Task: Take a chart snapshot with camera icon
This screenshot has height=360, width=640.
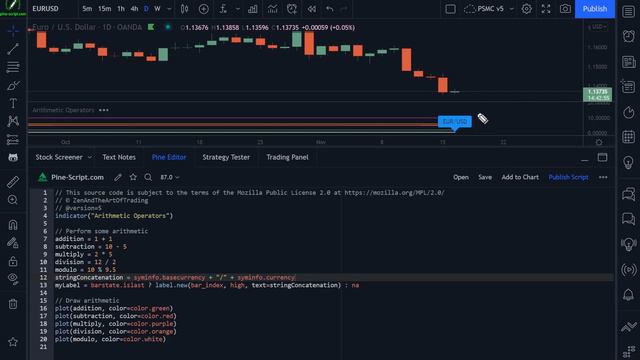Action: coord(565,9)
